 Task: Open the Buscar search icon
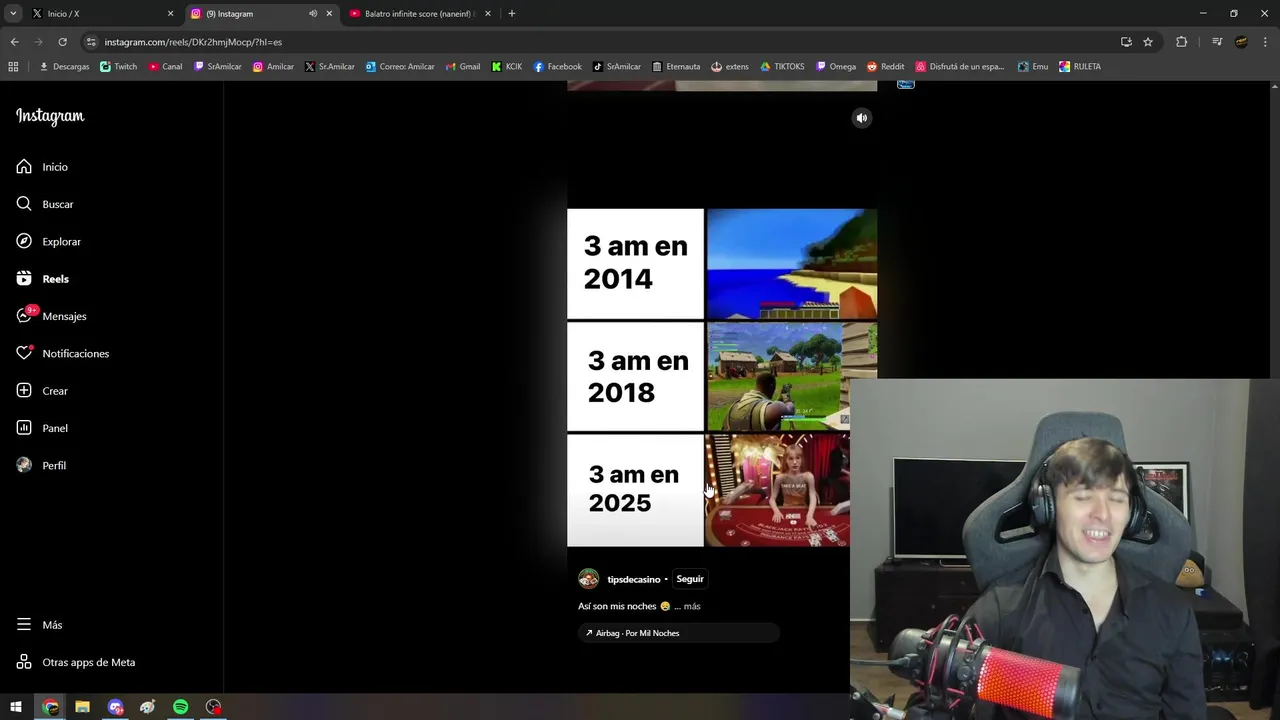pos(24,204)
